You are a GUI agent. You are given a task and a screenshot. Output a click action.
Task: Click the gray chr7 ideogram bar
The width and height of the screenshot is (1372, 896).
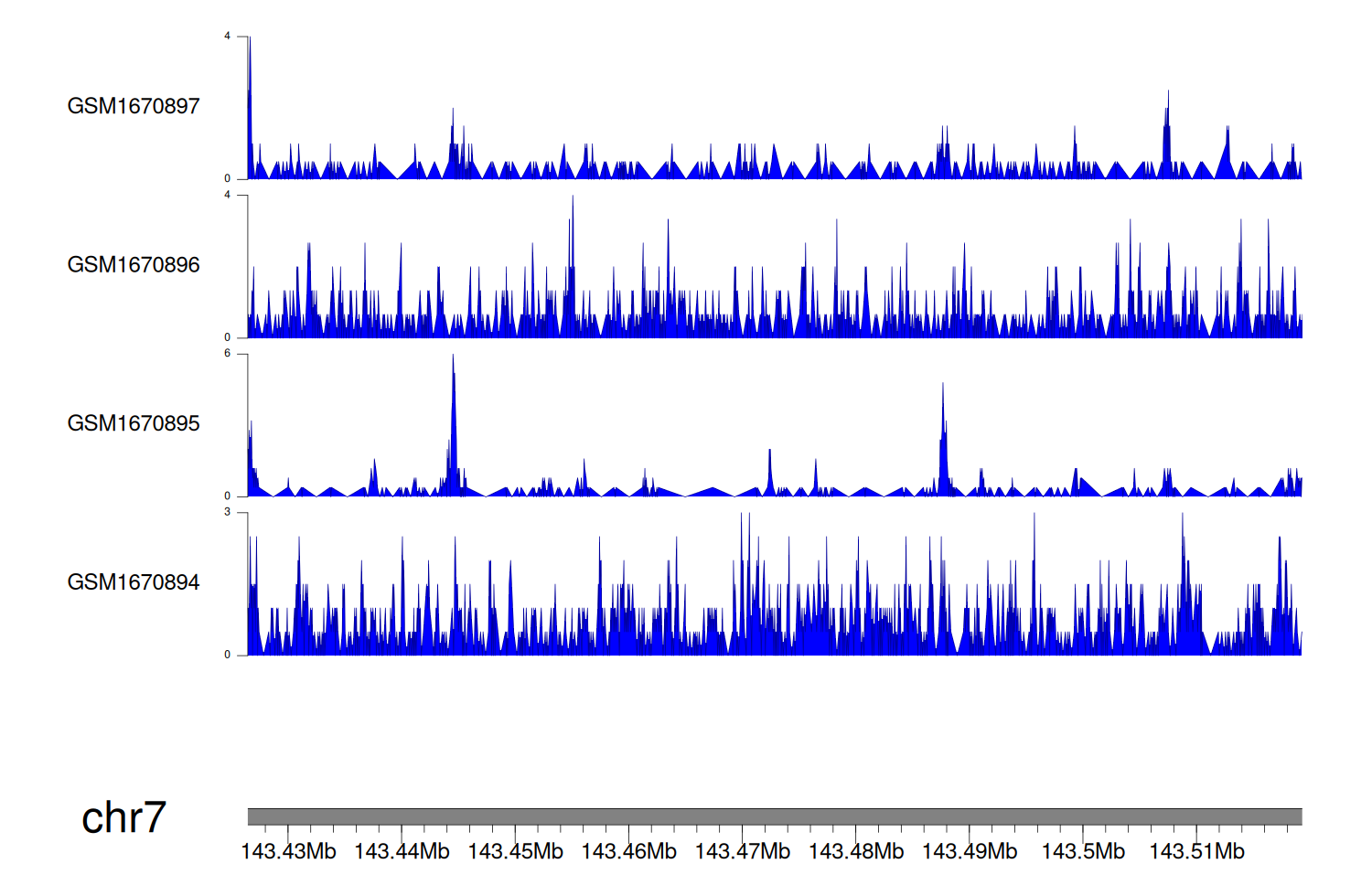(774, 816)
